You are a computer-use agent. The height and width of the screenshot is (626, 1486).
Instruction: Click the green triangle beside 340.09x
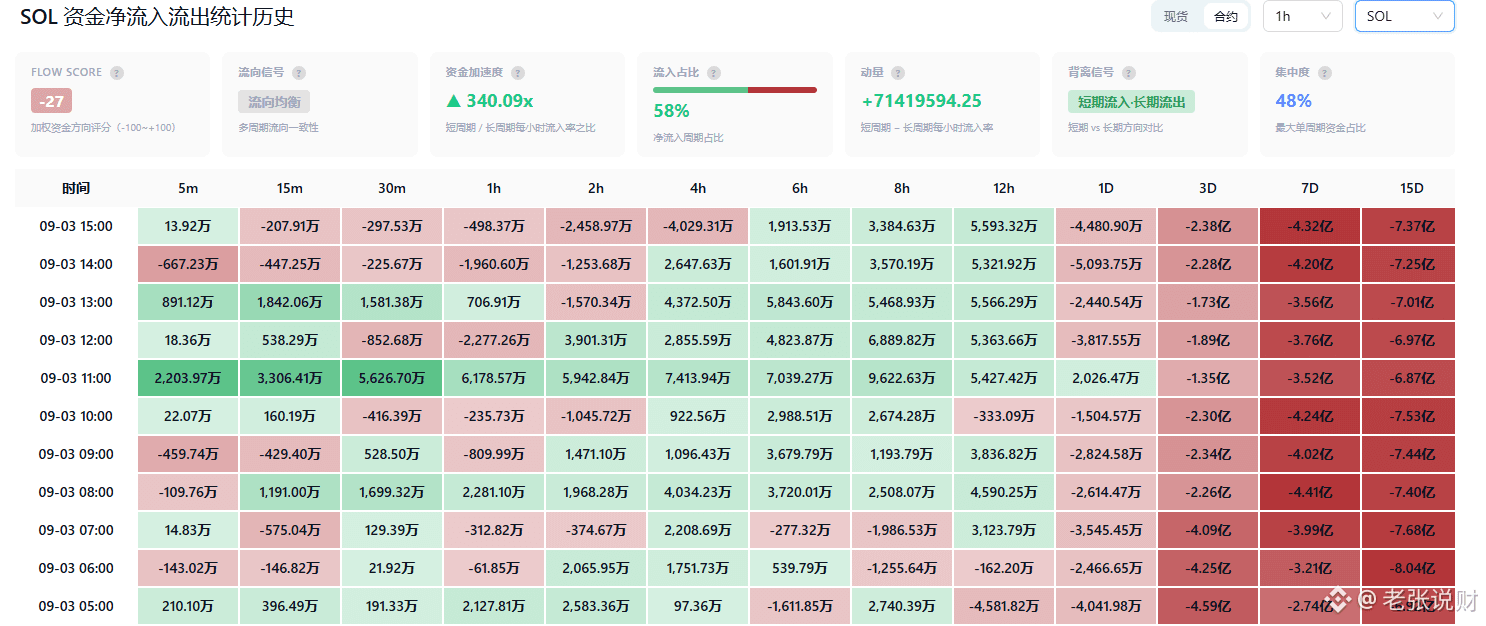point(454,101)
